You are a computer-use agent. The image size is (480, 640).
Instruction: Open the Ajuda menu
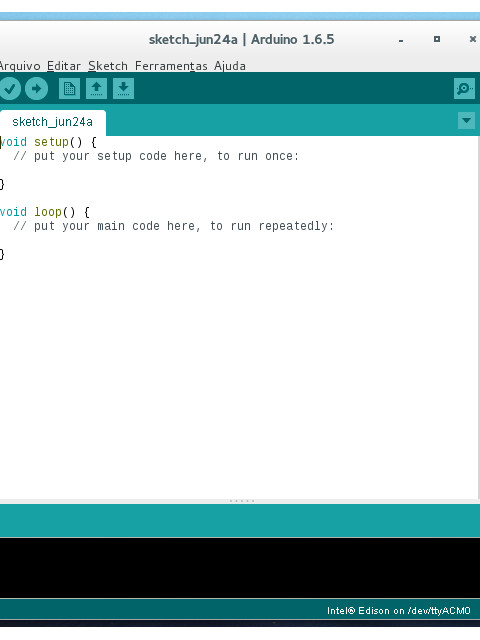point(230,66)
